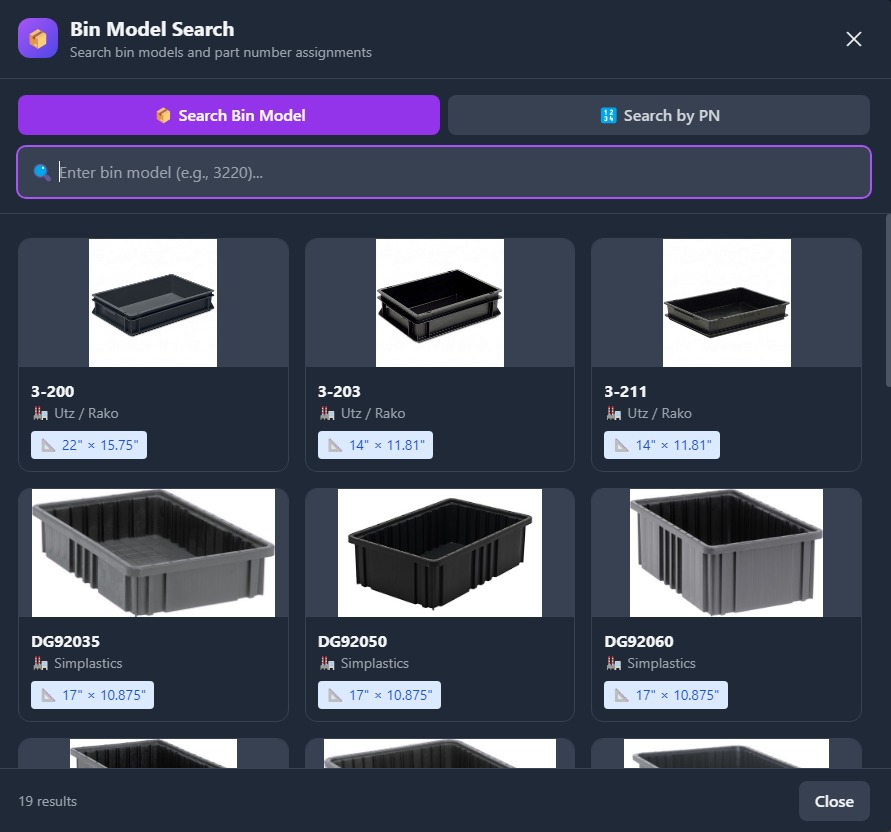Click the factory icon on 3-211 card
This screenshot has width=891, height=832.
(614, 413)
